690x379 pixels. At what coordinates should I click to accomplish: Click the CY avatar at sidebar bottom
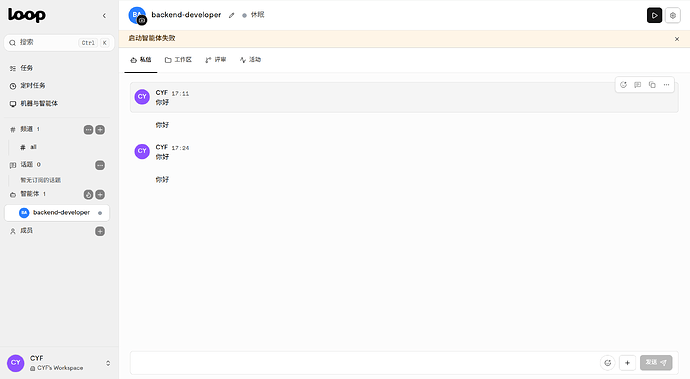[x=15, y=363]
